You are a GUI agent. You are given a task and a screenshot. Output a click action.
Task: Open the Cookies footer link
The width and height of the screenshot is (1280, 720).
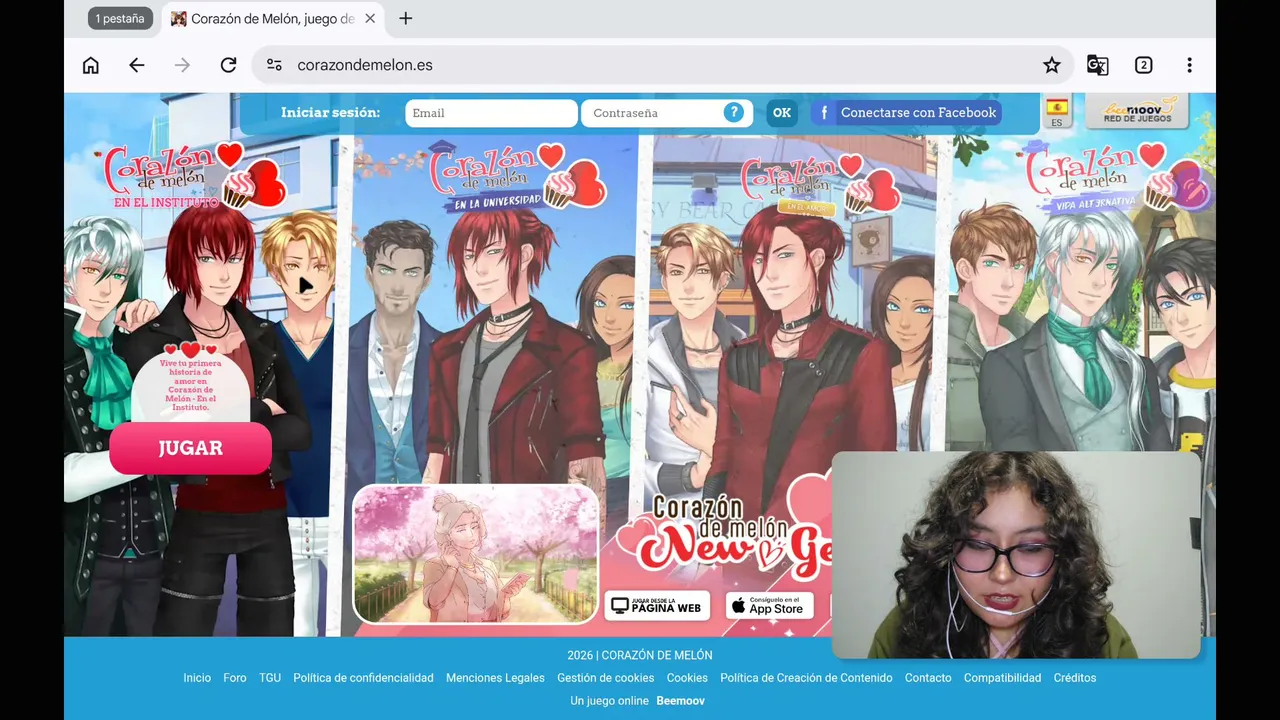point(687,678)
